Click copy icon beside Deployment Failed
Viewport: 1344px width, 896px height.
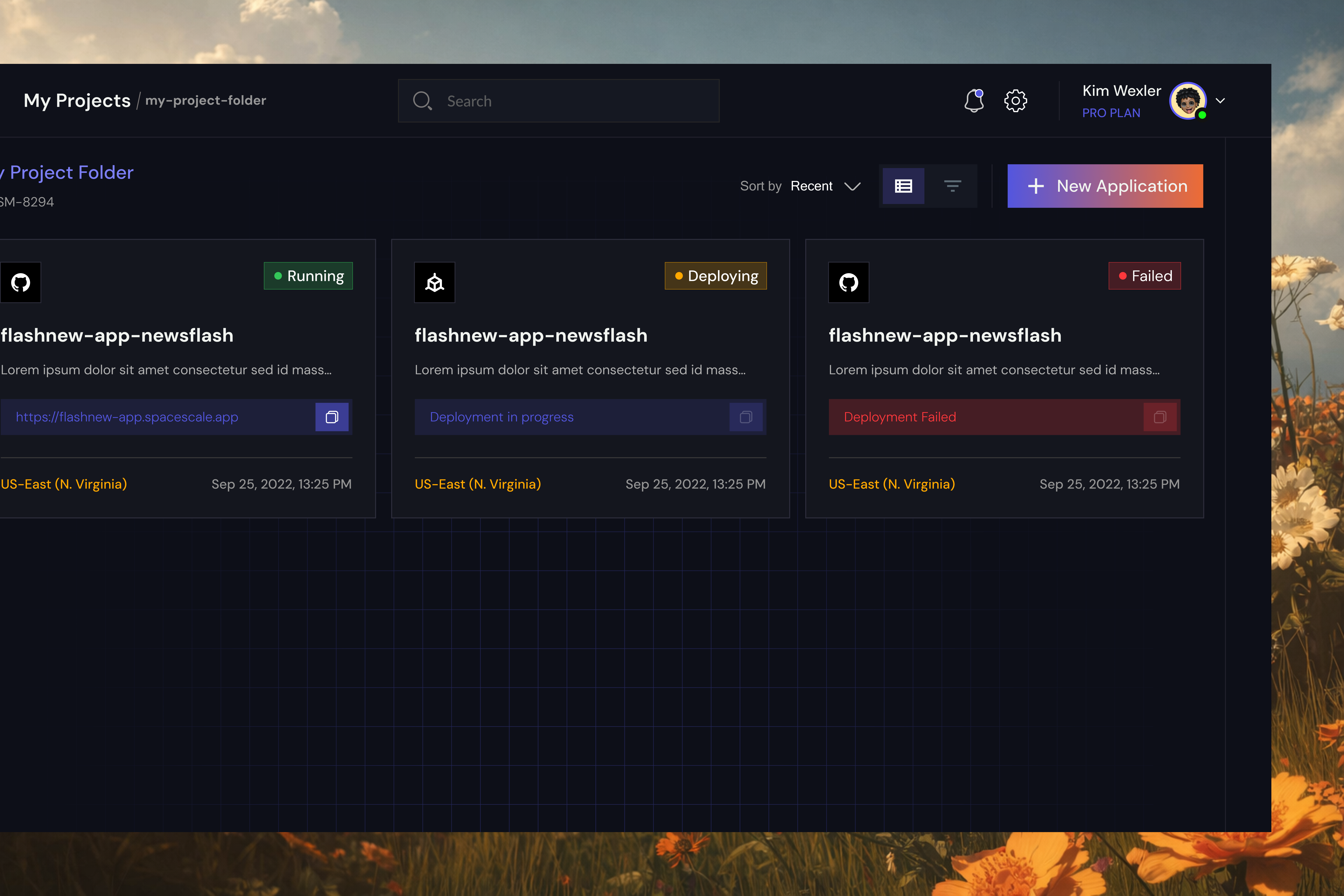click(x=1160, y=417)
